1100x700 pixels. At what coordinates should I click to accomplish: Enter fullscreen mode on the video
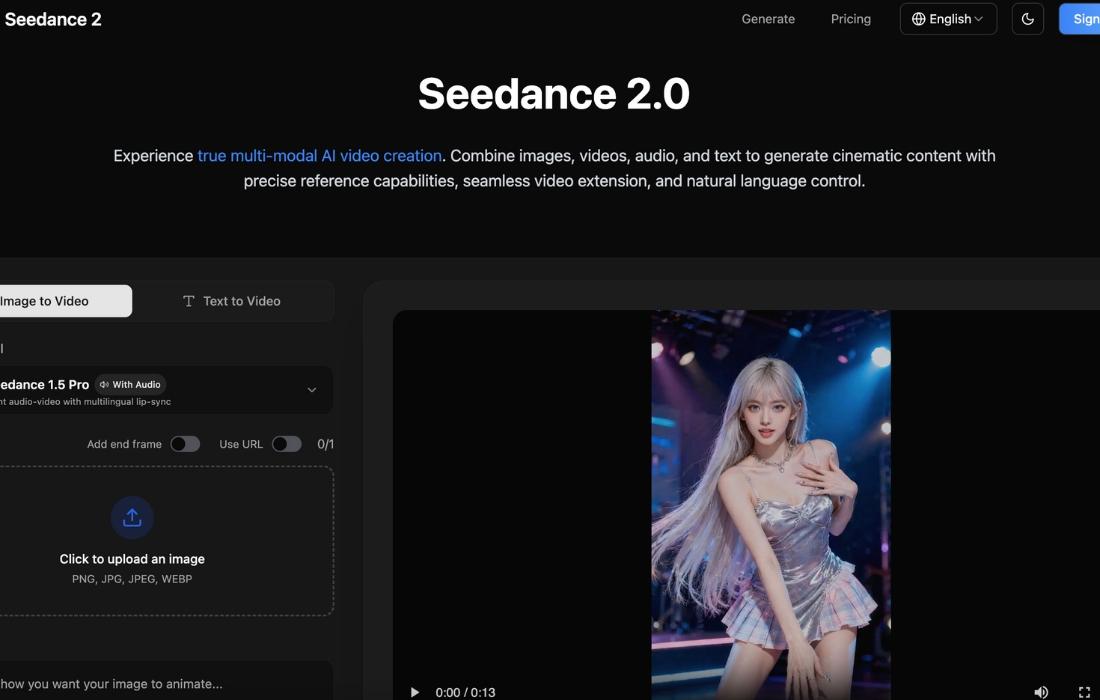[1084, 692]
